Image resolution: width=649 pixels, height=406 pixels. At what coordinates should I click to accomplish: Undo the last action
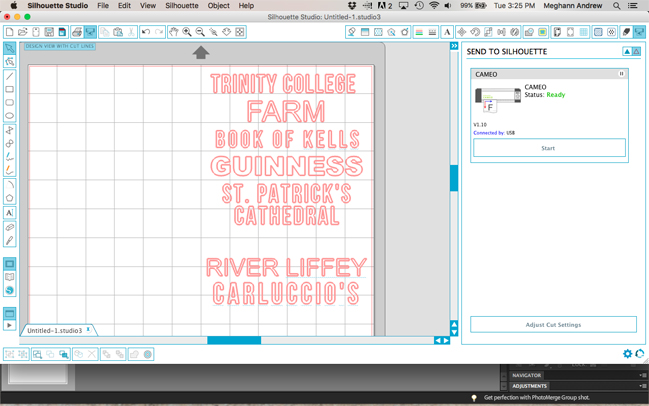pos(146,32)
